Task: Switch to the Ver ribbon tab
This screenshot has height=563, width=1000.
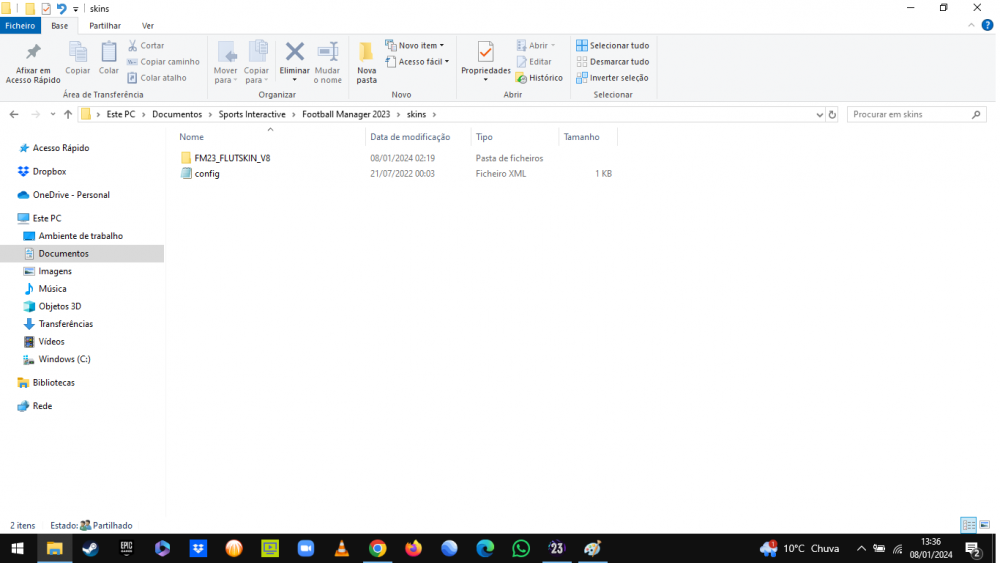Action: point(148,26)
